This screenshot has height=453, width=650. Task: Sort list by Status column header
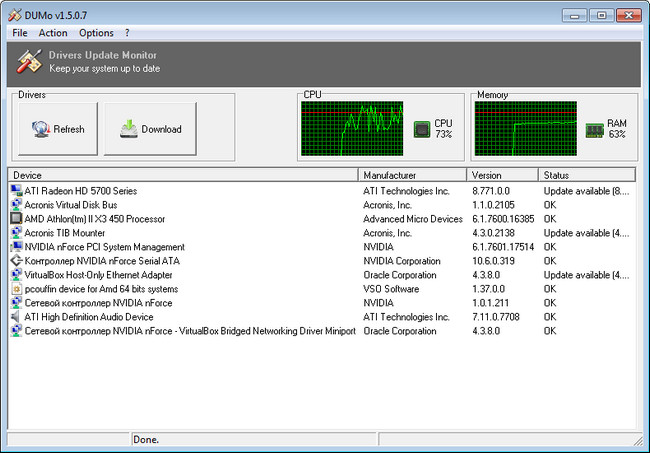(x=585, y=175)
